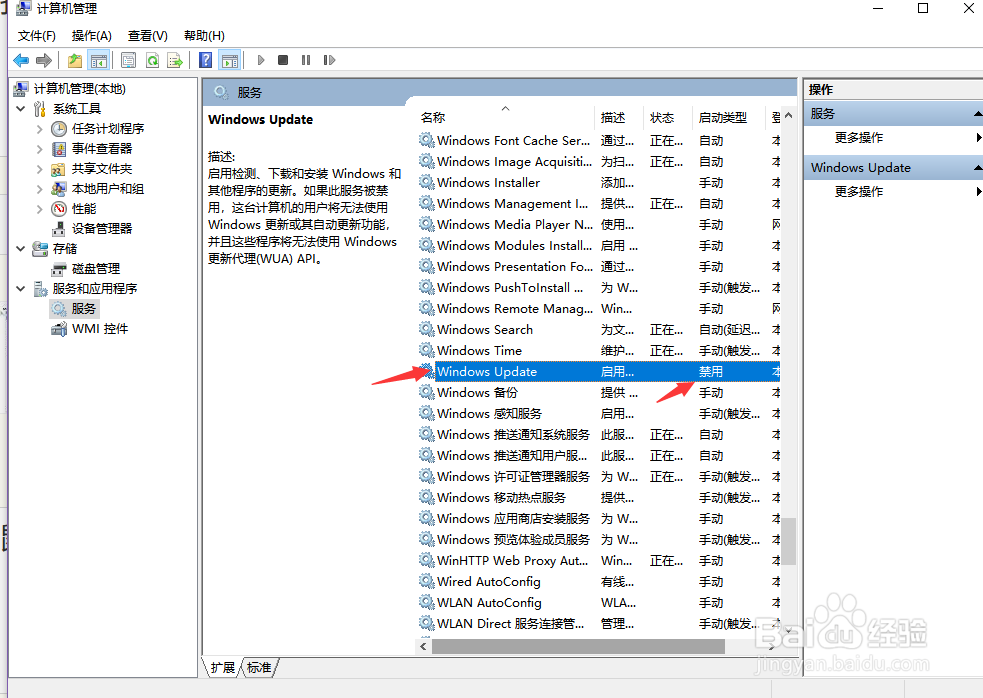Viewport: 983px width, 698px height.
Task: Switch to the 标准 tab
Action: (x=259, y=667)
